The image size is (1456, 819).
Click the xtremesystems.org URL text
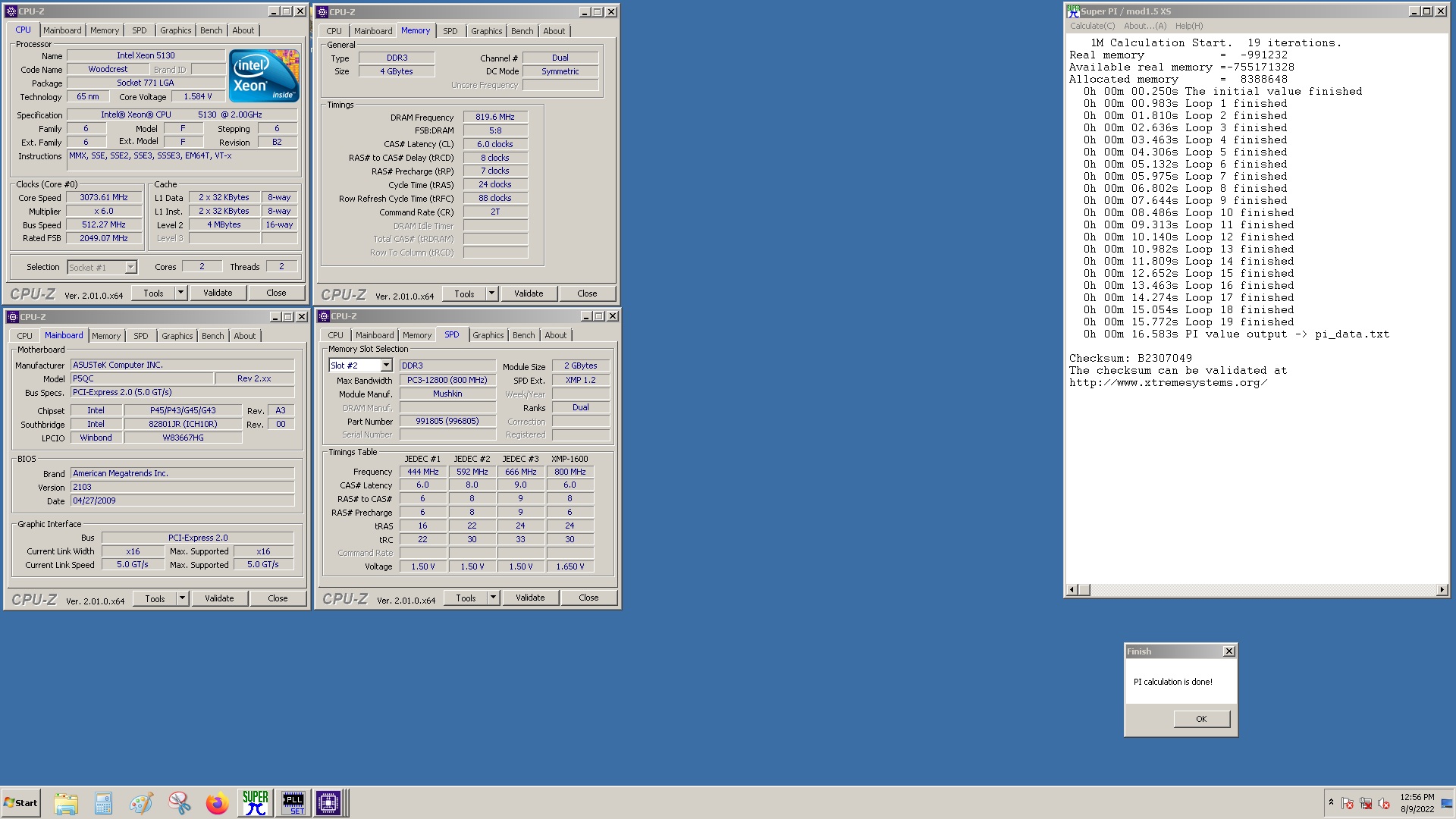click(x=1169, y=383)
